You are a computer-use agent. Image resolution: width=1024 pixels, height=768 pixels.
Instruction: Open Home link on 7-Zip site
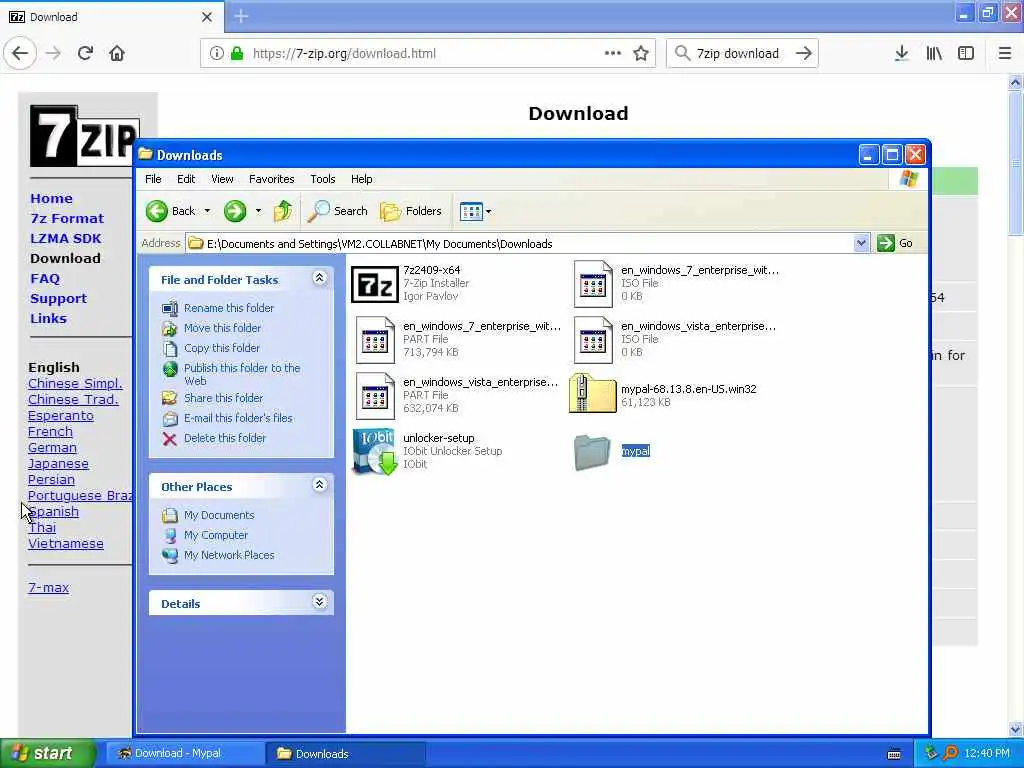point(51,199)
